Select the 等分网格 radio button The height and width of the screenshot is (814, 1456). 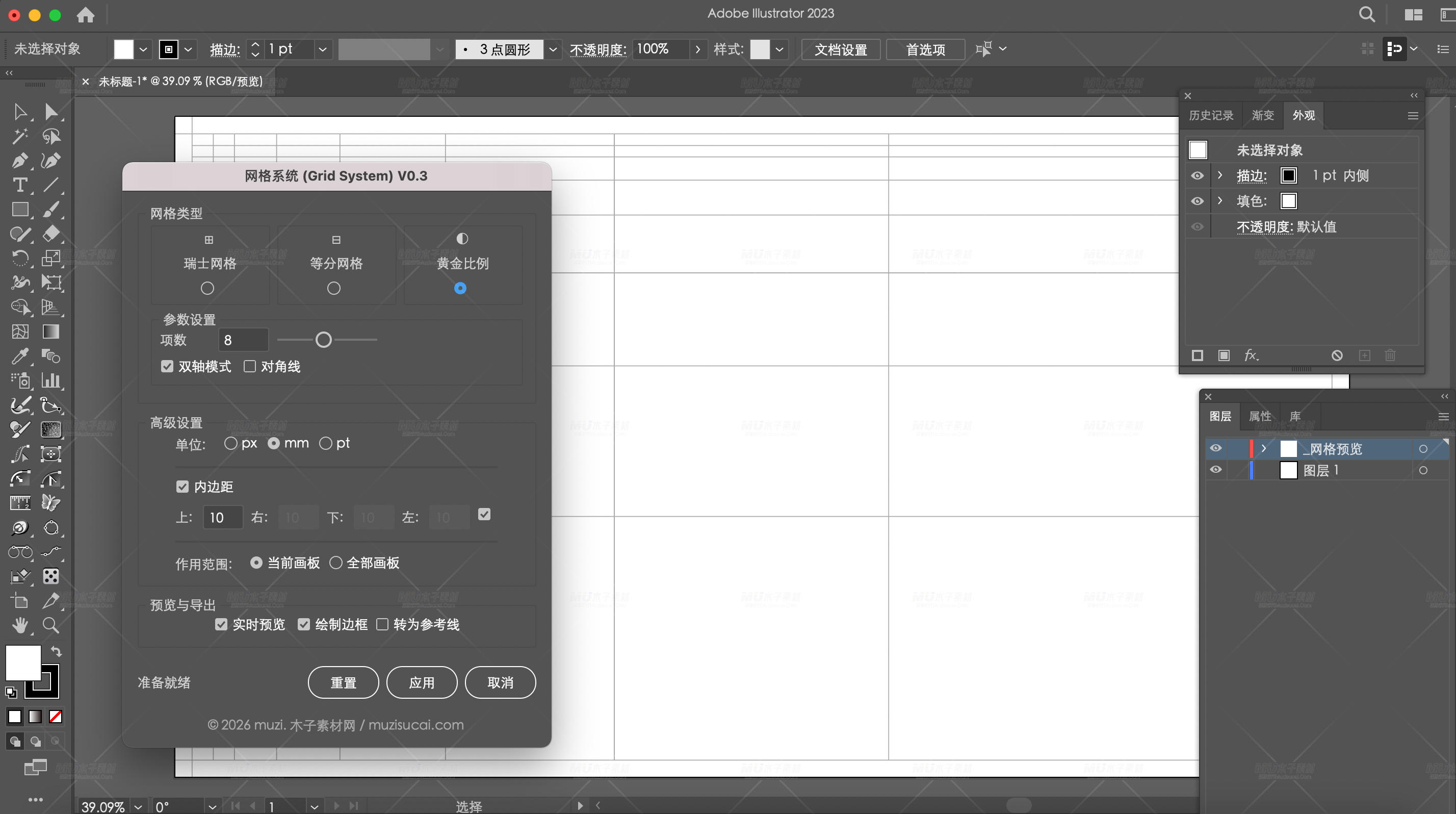[334, 288]
